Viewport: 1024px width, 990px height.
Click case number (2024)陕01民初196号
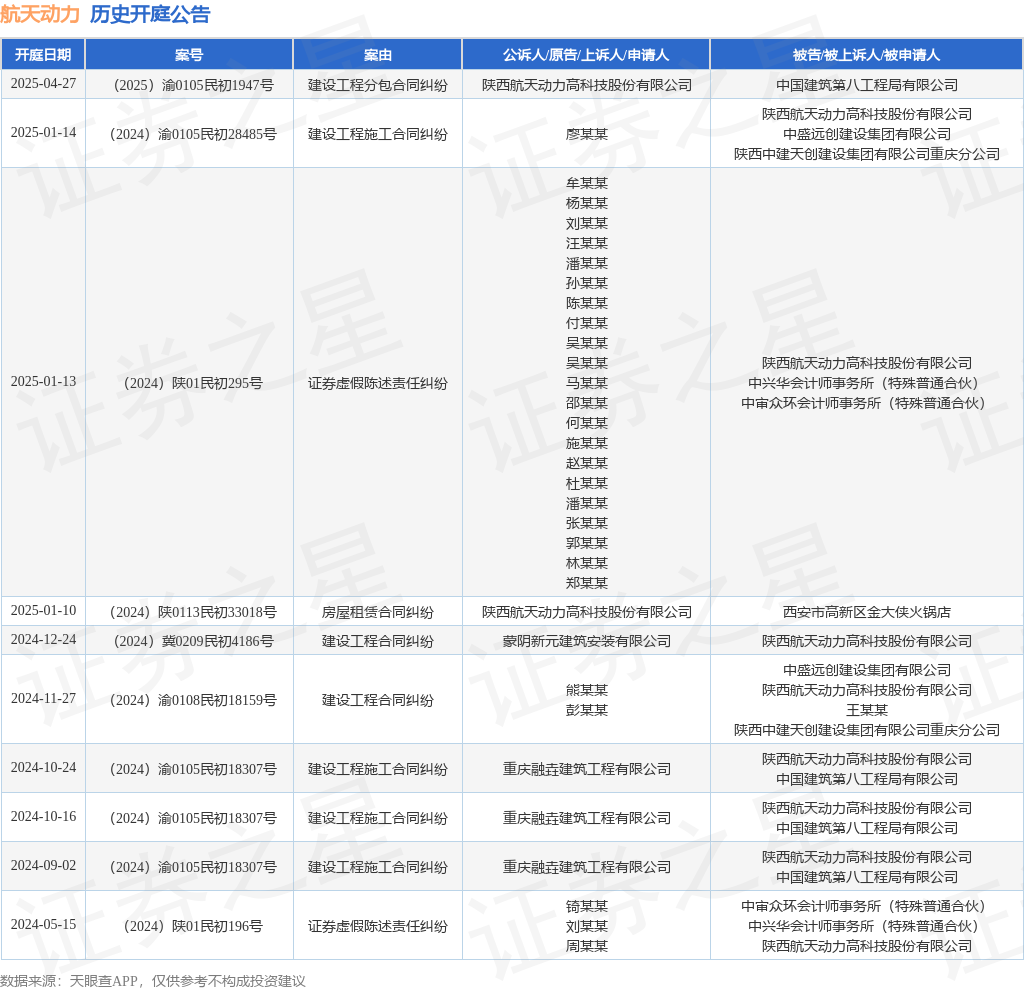189,926
